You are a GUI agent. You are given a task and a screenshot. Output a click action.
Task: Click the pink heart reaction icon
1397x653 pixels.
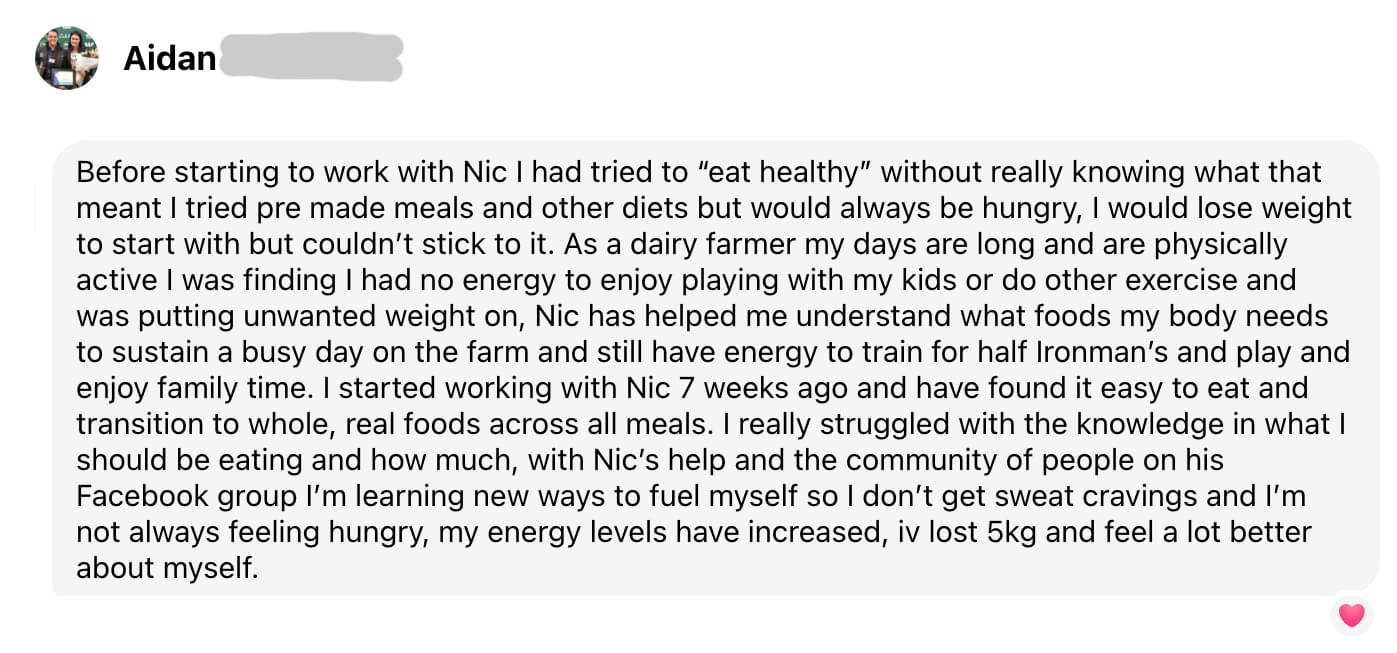click(1351, 615)
